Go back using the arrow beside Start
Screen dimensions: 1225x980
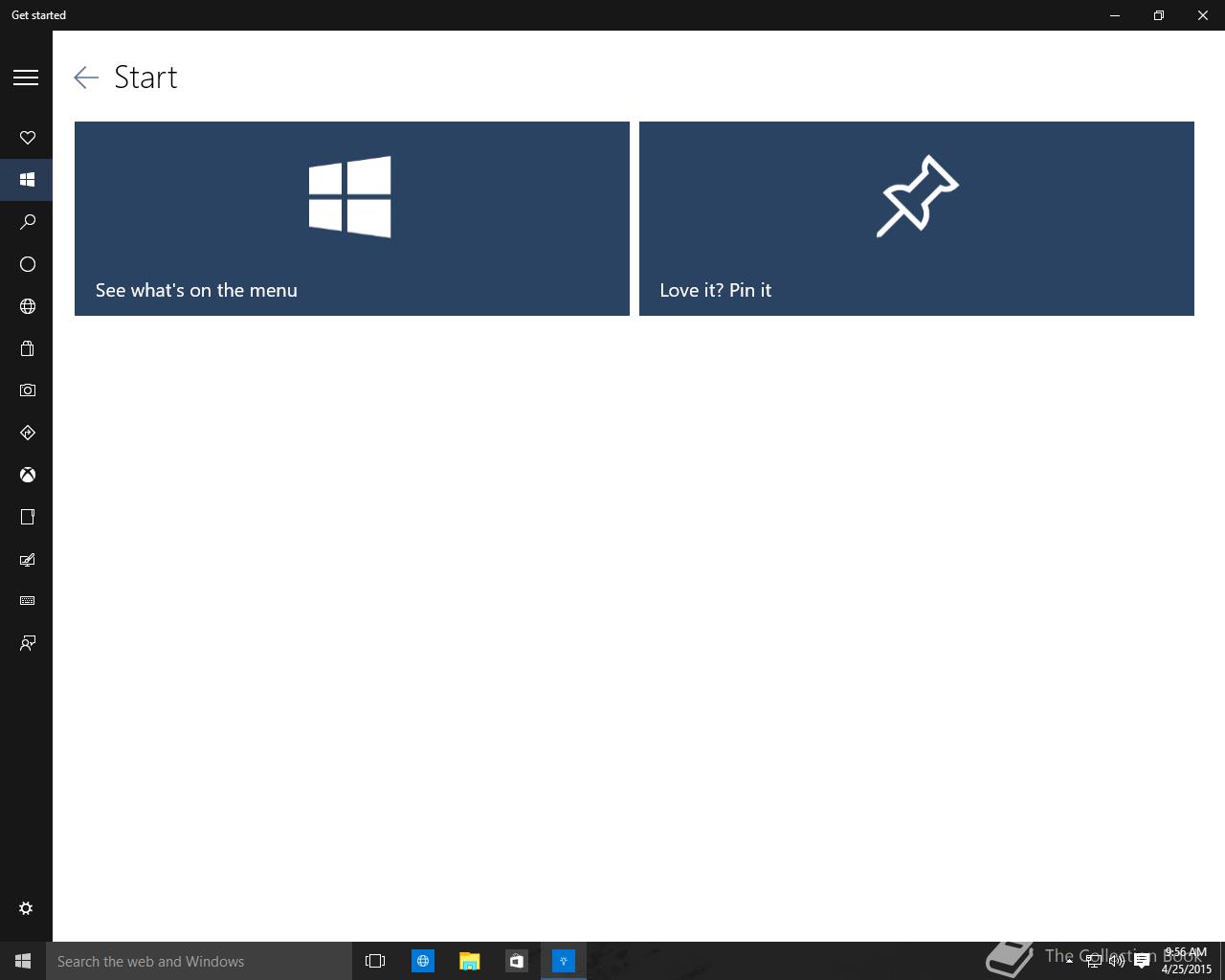point(86,78)
